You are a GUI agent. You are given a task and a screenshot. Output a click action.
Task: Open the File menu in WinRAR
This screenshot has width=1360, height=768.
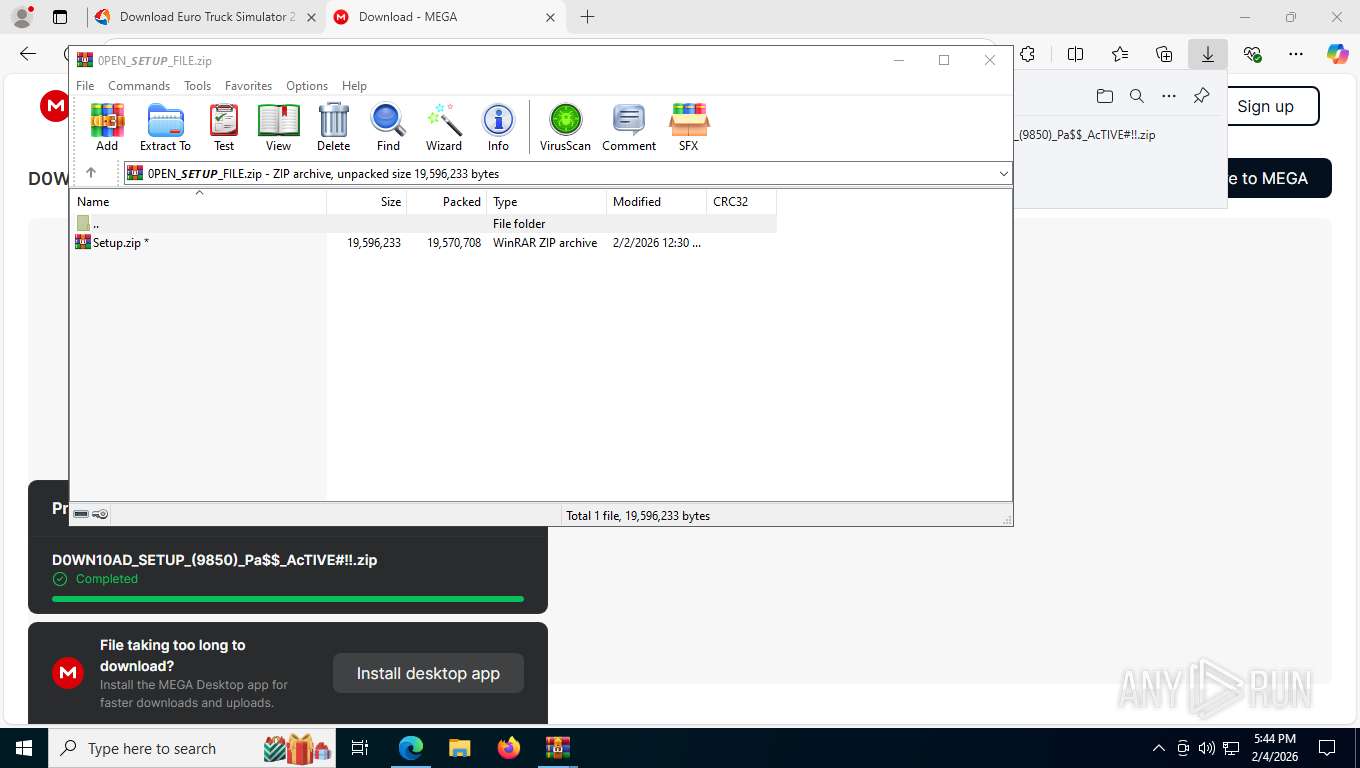pos(85,86)
